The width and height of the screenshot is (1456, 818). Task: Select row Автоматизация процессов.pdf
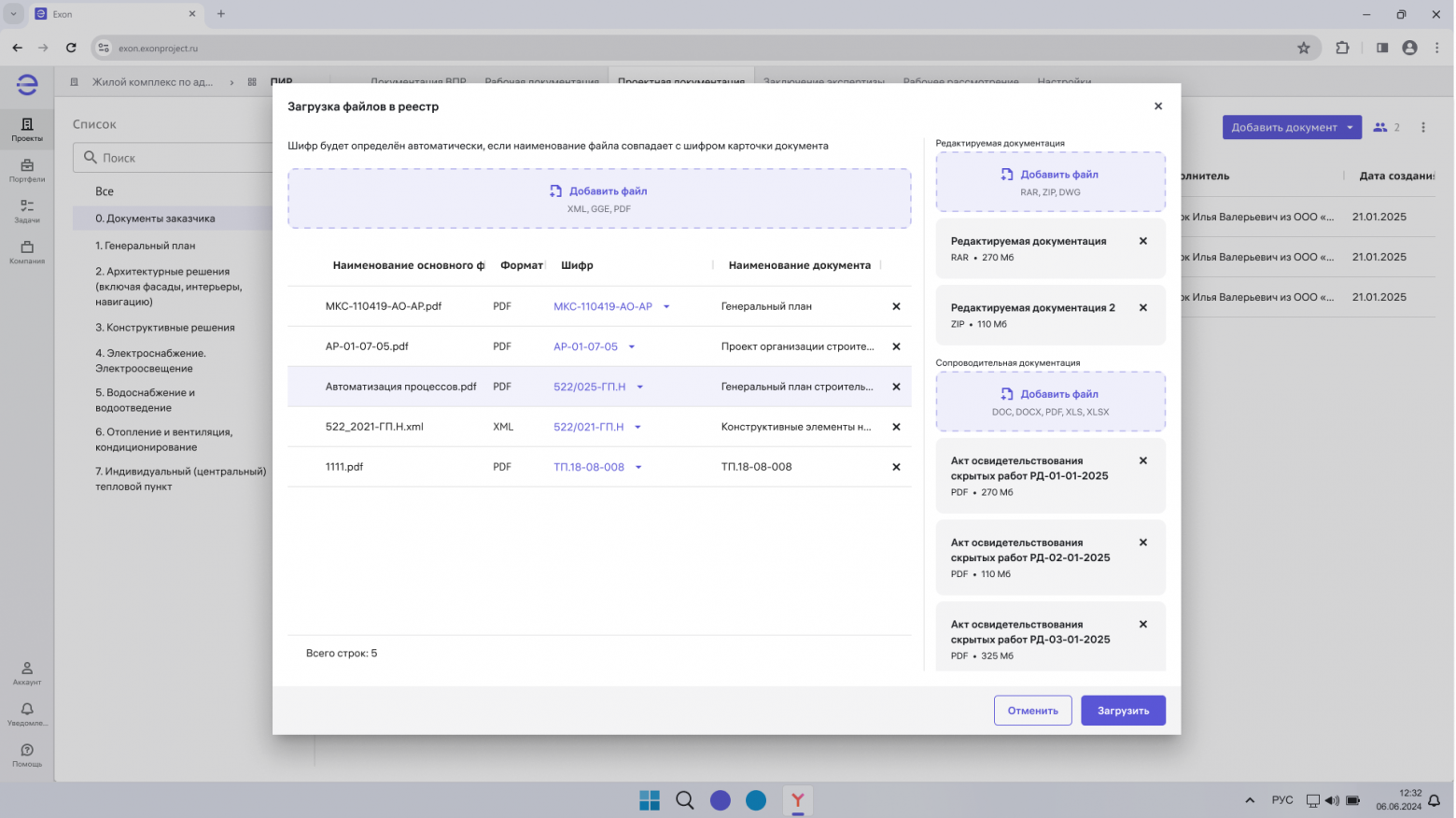pyautogui.click(x=400, y=387)
